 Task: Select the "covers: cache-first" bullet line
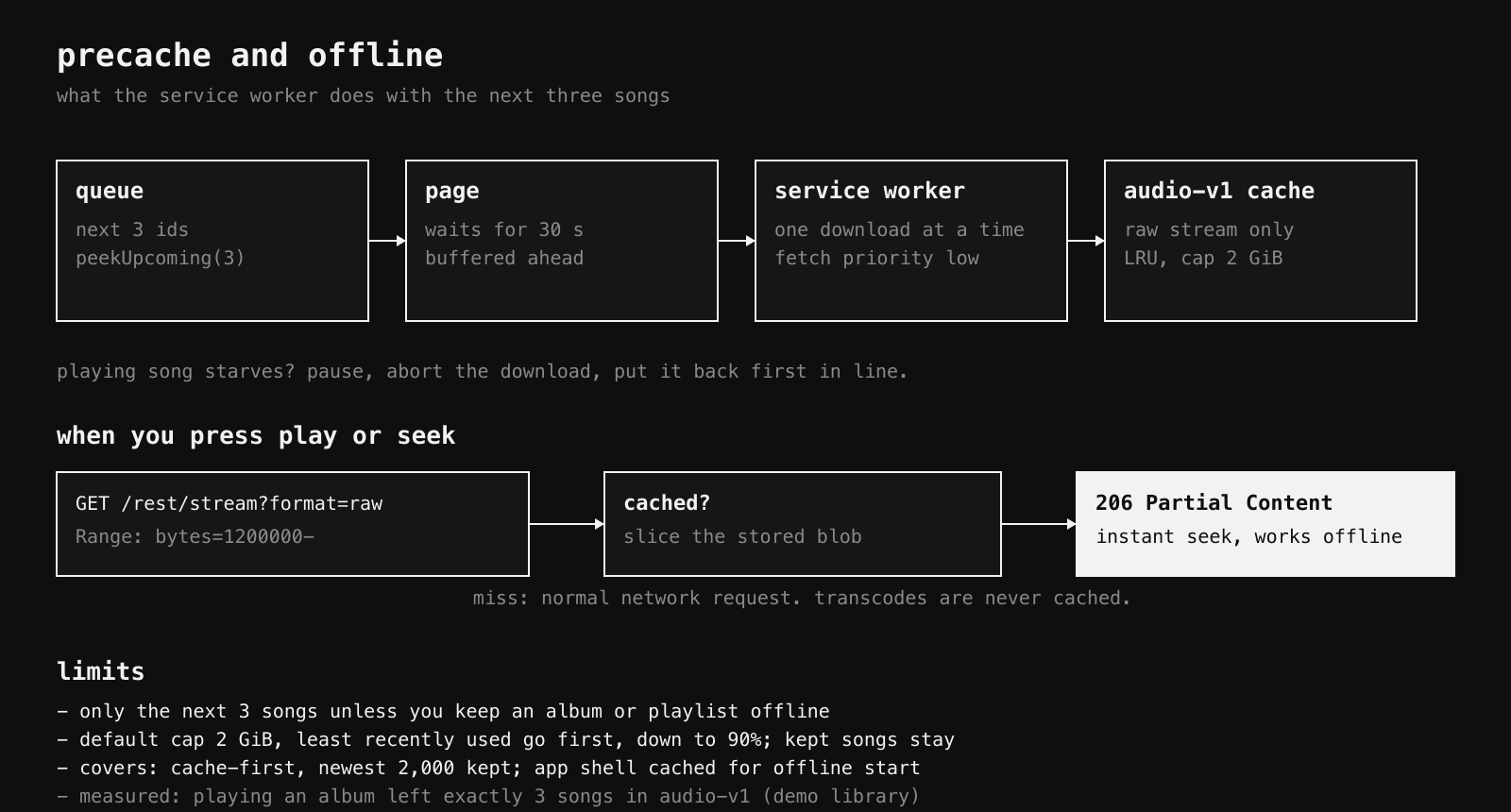488,768
